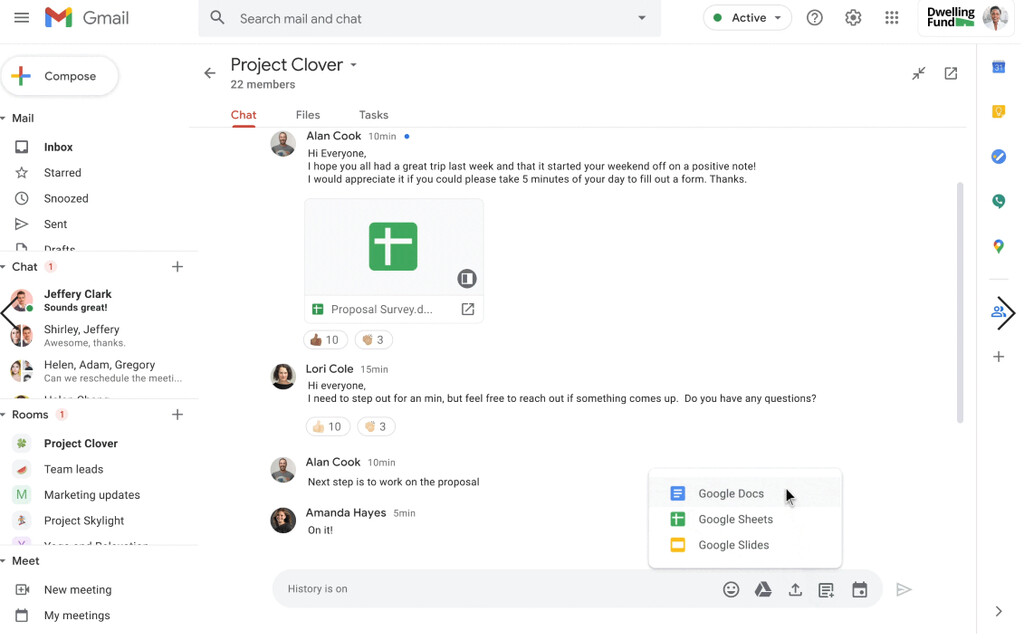This screenshot has height=640, width=1024.
Task: Start a new chat with plus icon
Action: [177, 266]
